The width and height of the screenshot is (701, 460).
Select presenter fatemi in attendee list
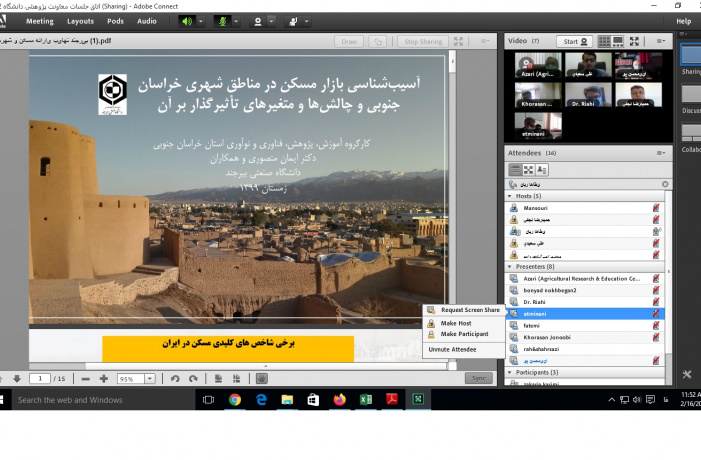point(585,325)
